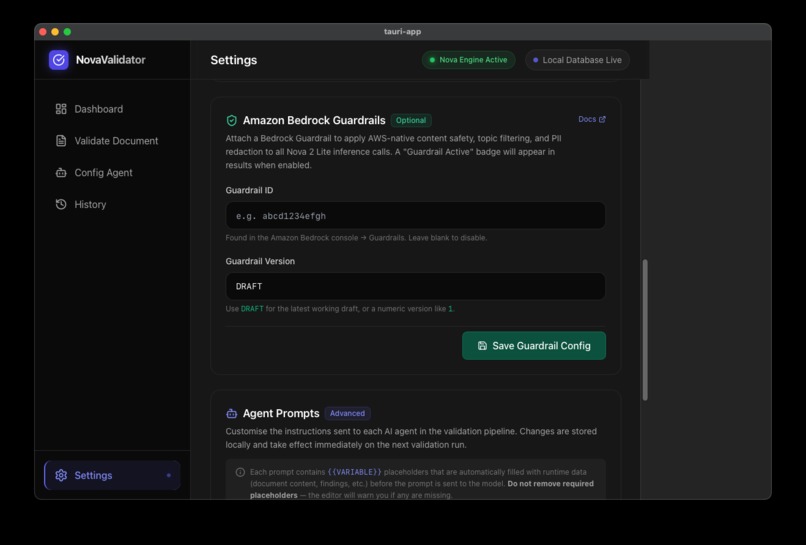Go to Validate Document

coord(112,141)
